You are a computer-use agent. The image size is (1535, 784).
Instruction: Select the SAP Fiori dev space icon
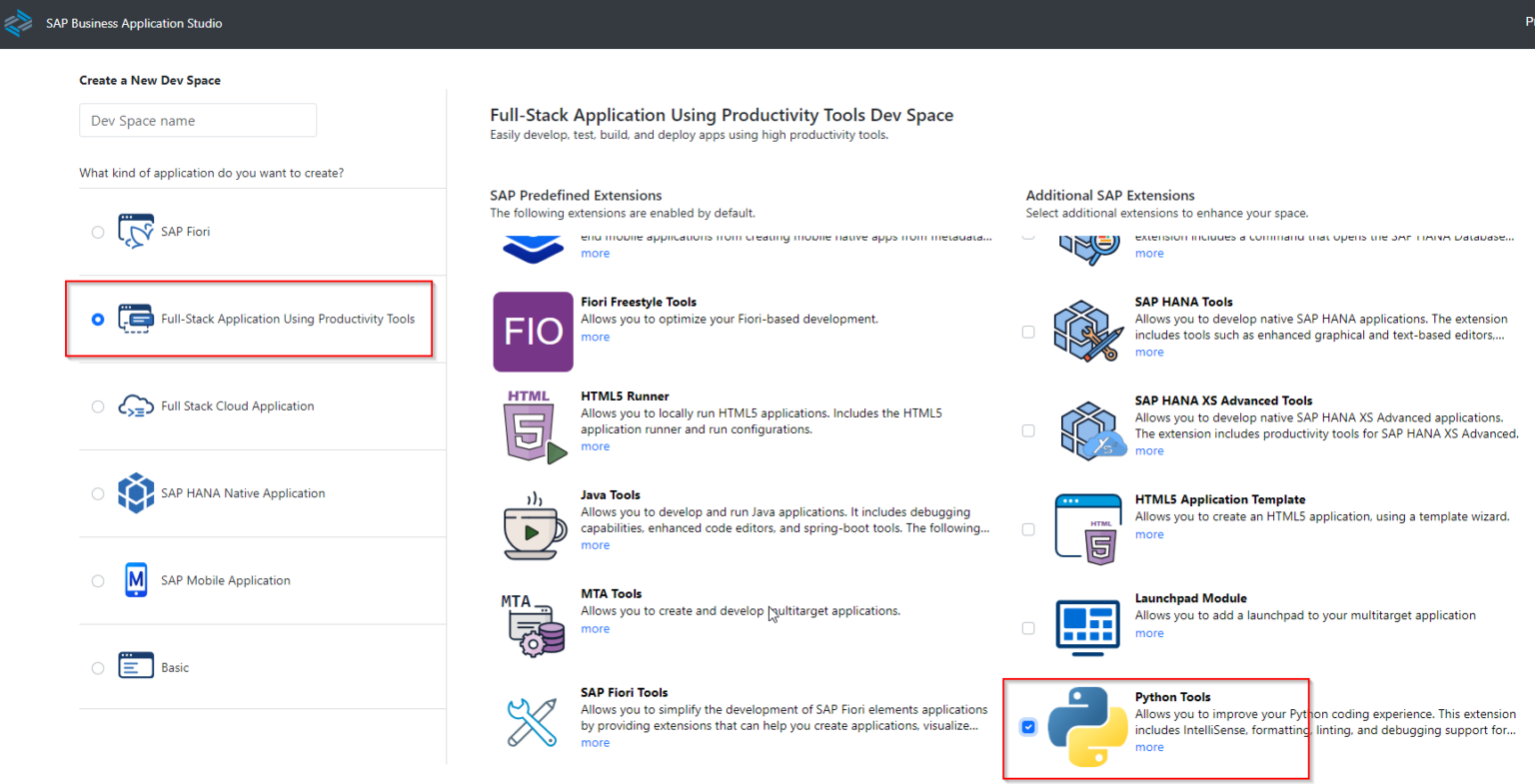[x=136, y=229]
